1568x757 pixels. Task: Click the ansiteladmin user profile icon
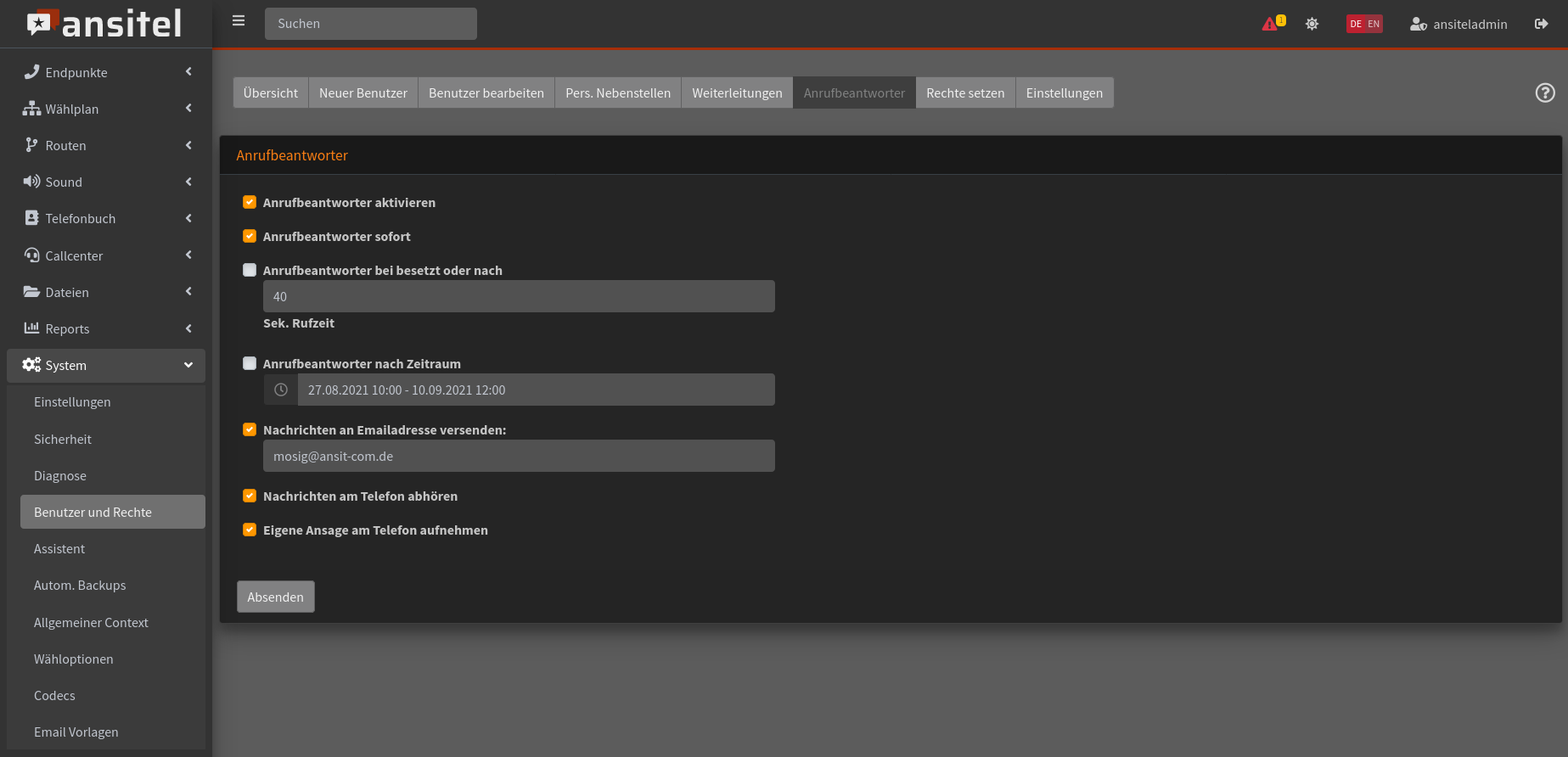click(1418, 25)
